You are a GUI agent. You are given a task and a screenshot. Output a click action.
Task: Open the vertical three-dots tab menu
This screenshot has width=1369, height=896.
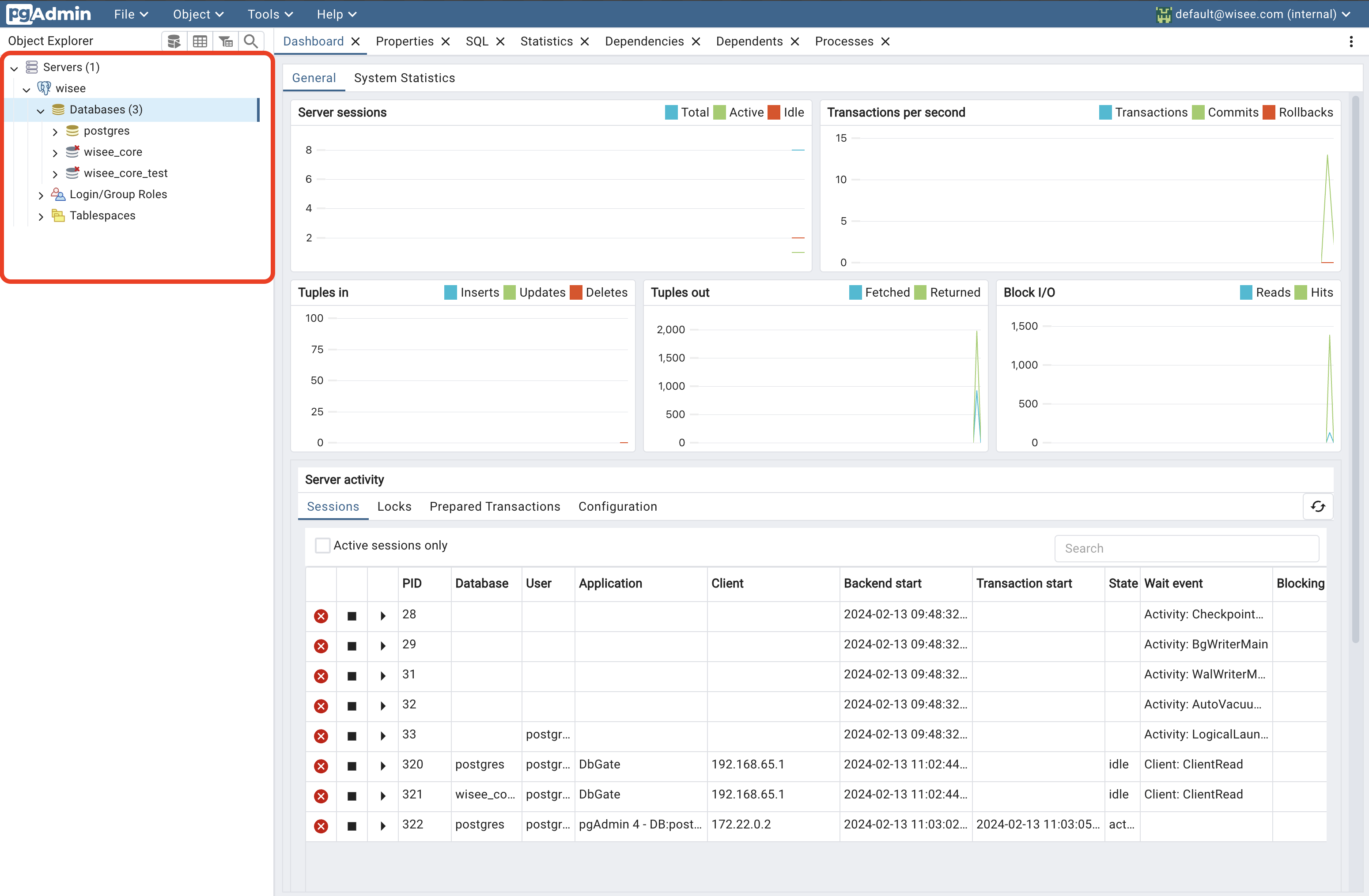point(1350,41)
